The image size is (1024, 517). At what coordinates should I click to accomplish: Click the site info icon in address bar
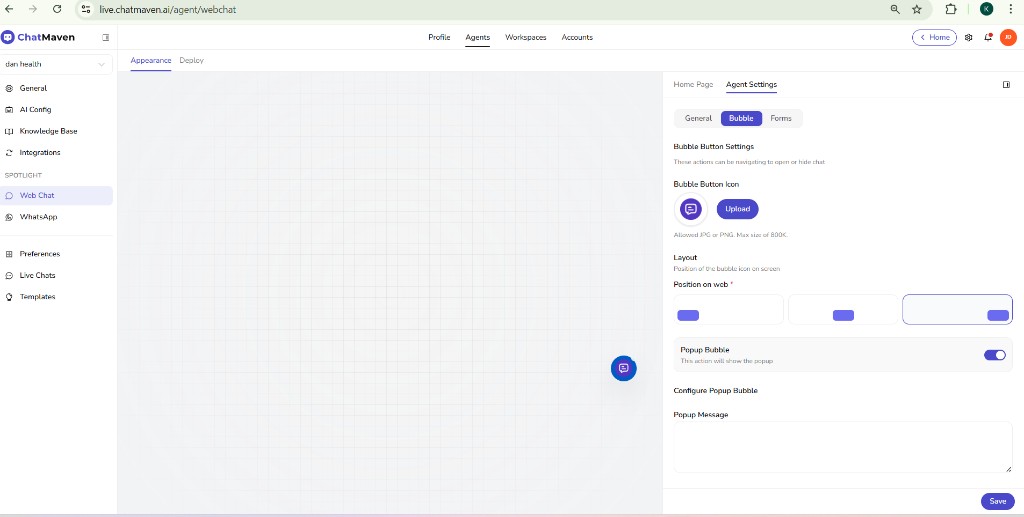(x=86, y=9)
